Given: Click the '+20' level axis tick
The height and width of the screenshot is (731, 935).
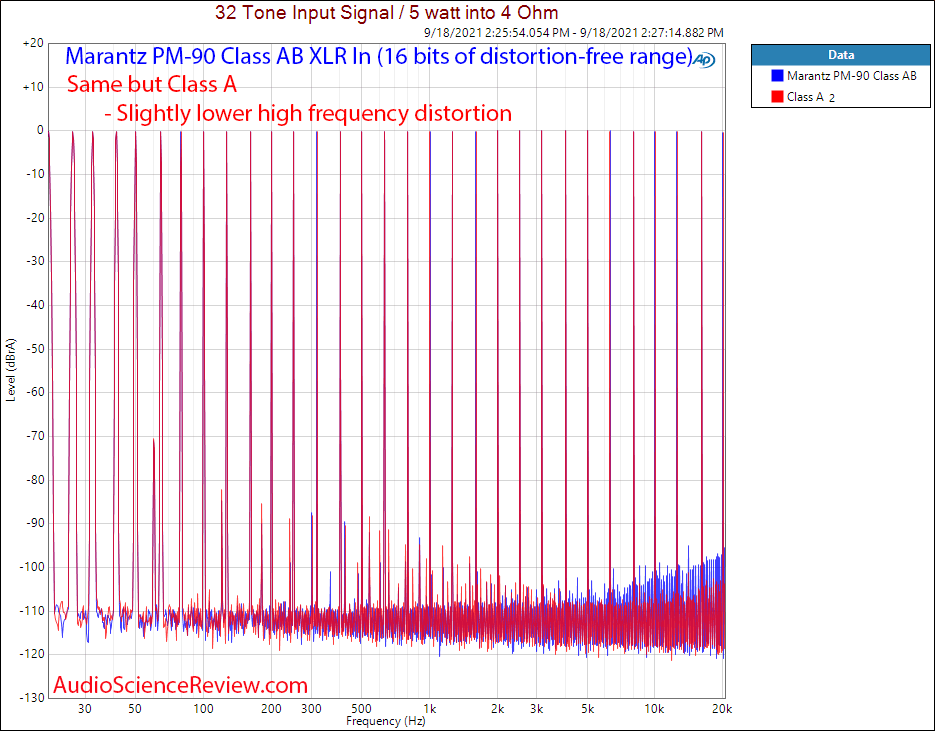Looking at the screenshot, I should pyautogui.click(x=33, y=43).
